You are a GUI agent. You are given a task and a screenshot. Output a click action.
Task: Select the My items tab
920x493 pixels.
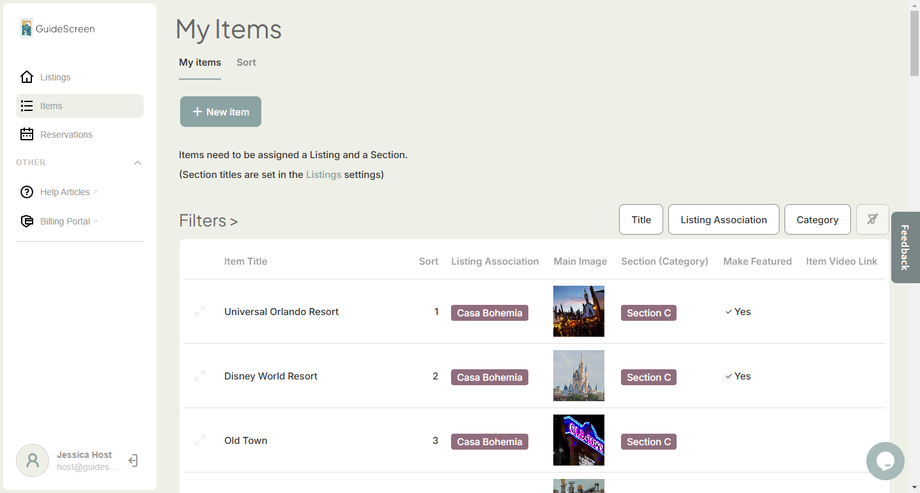point(200,63)
